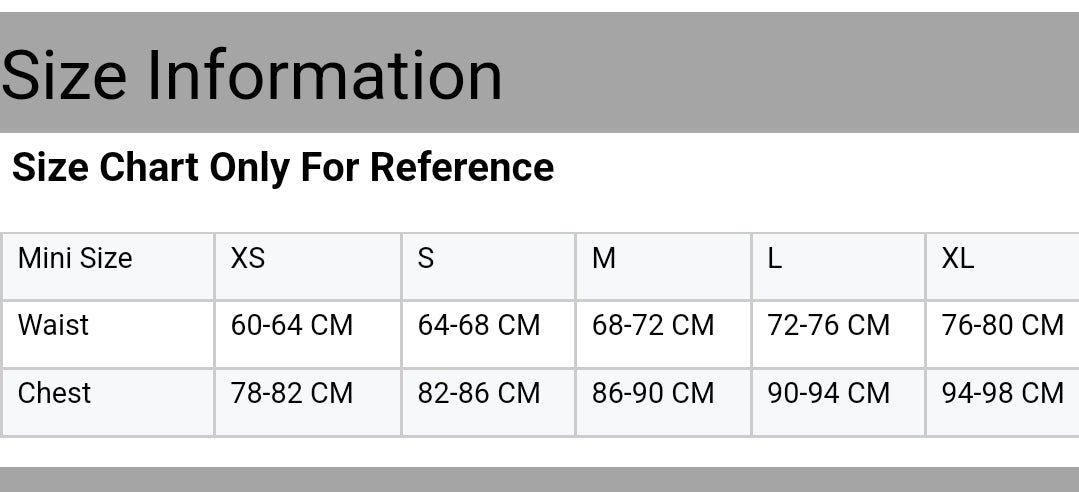Click the Chest row label

tap(55, 394)
